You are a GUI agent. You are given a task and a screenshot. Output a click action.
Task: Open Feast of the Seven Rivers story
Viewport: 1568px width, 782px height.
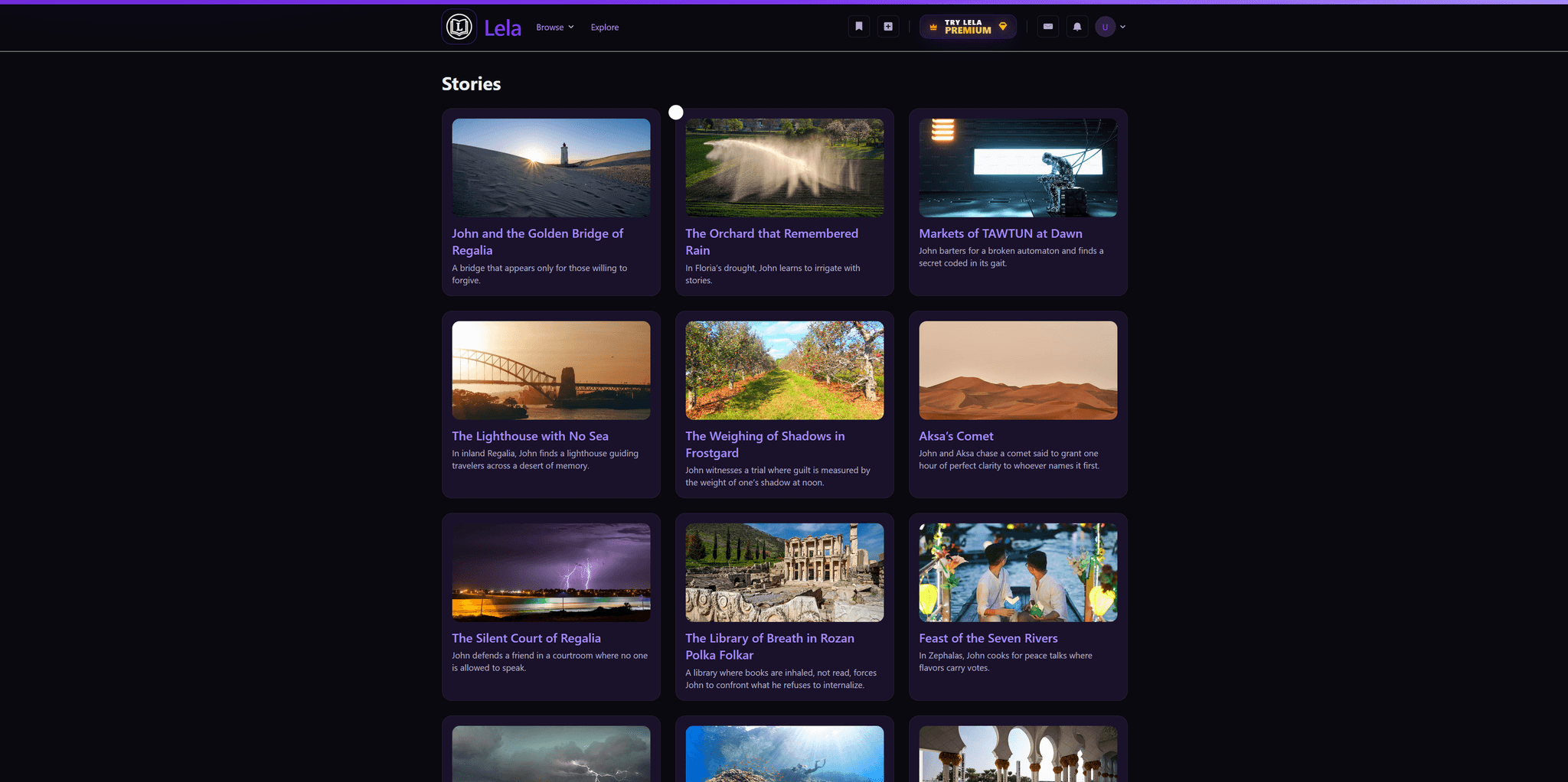[988, 637]
